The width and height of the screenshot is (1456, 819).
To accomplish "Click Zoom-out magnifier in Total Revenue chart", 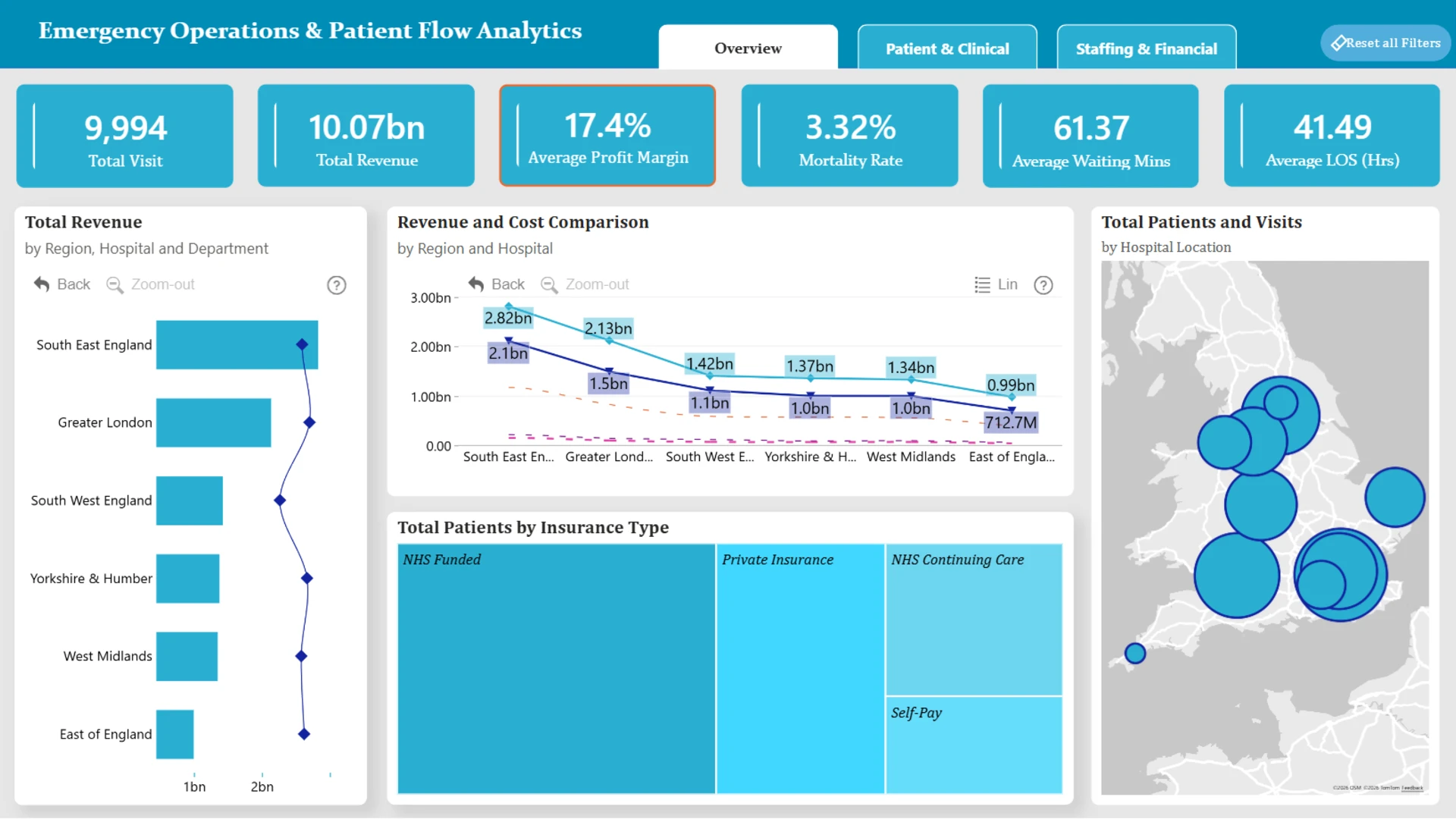I will point(115,285).
